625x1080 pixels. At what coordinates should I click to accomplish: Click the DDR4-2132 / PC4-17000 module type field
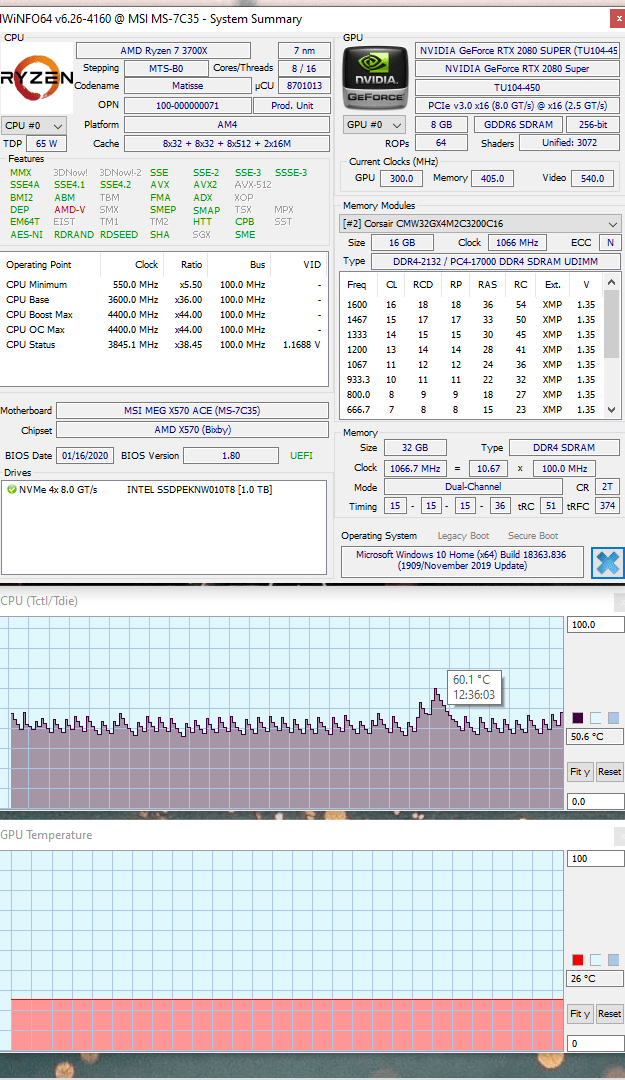[x=495, y=262]
